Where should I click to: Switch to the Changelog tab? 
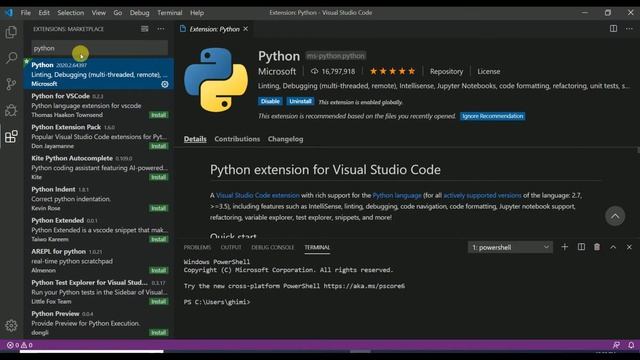285,139
